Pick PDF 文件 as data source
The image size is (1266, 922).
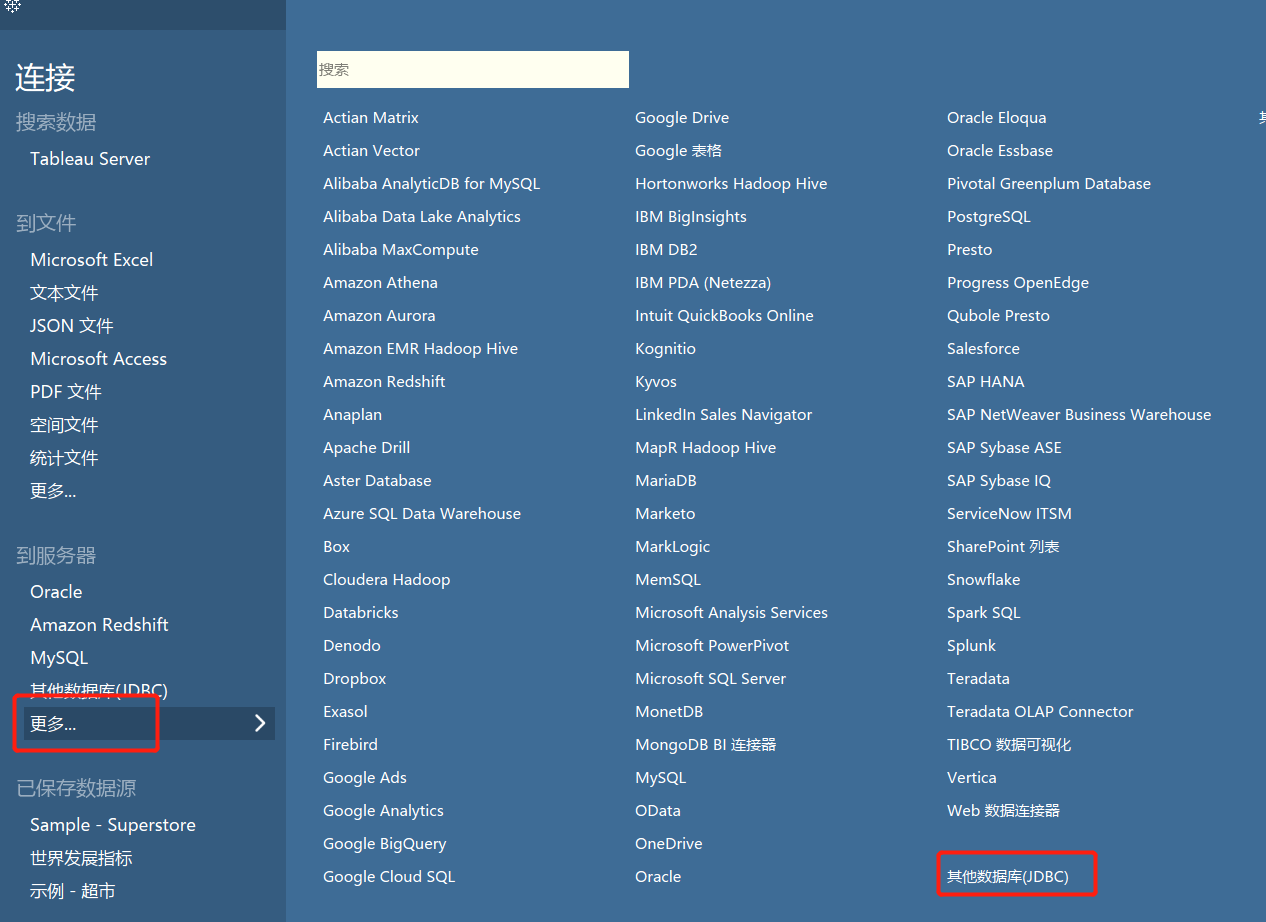tap(66, 392)
